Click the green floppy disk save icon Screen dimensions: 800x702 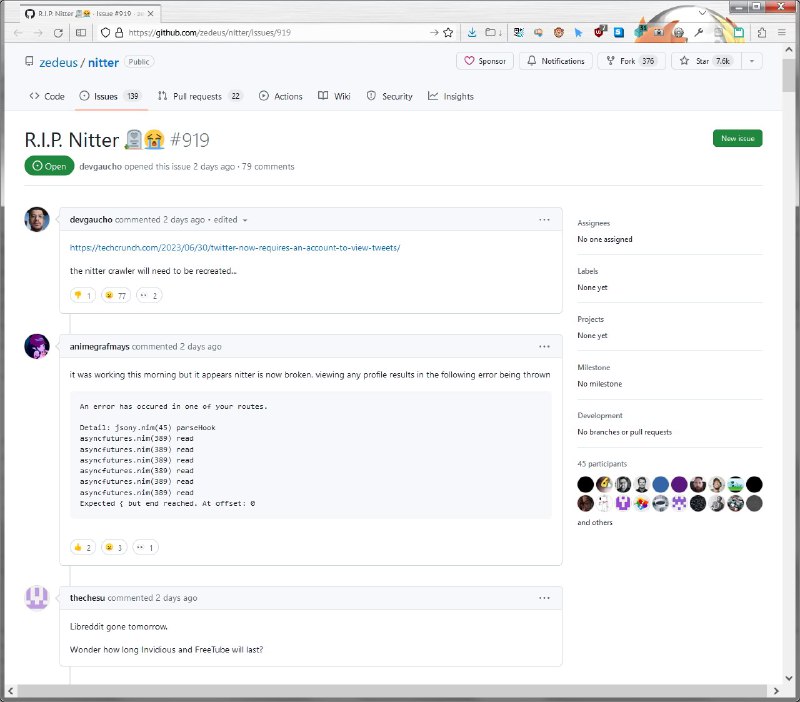[x=739, y=33]
